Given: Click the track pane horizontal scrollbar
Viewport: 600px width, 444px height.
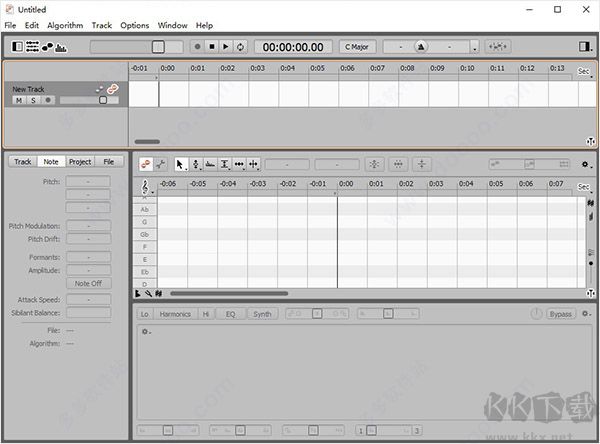Looking at the screenshot, I should 147,142.
